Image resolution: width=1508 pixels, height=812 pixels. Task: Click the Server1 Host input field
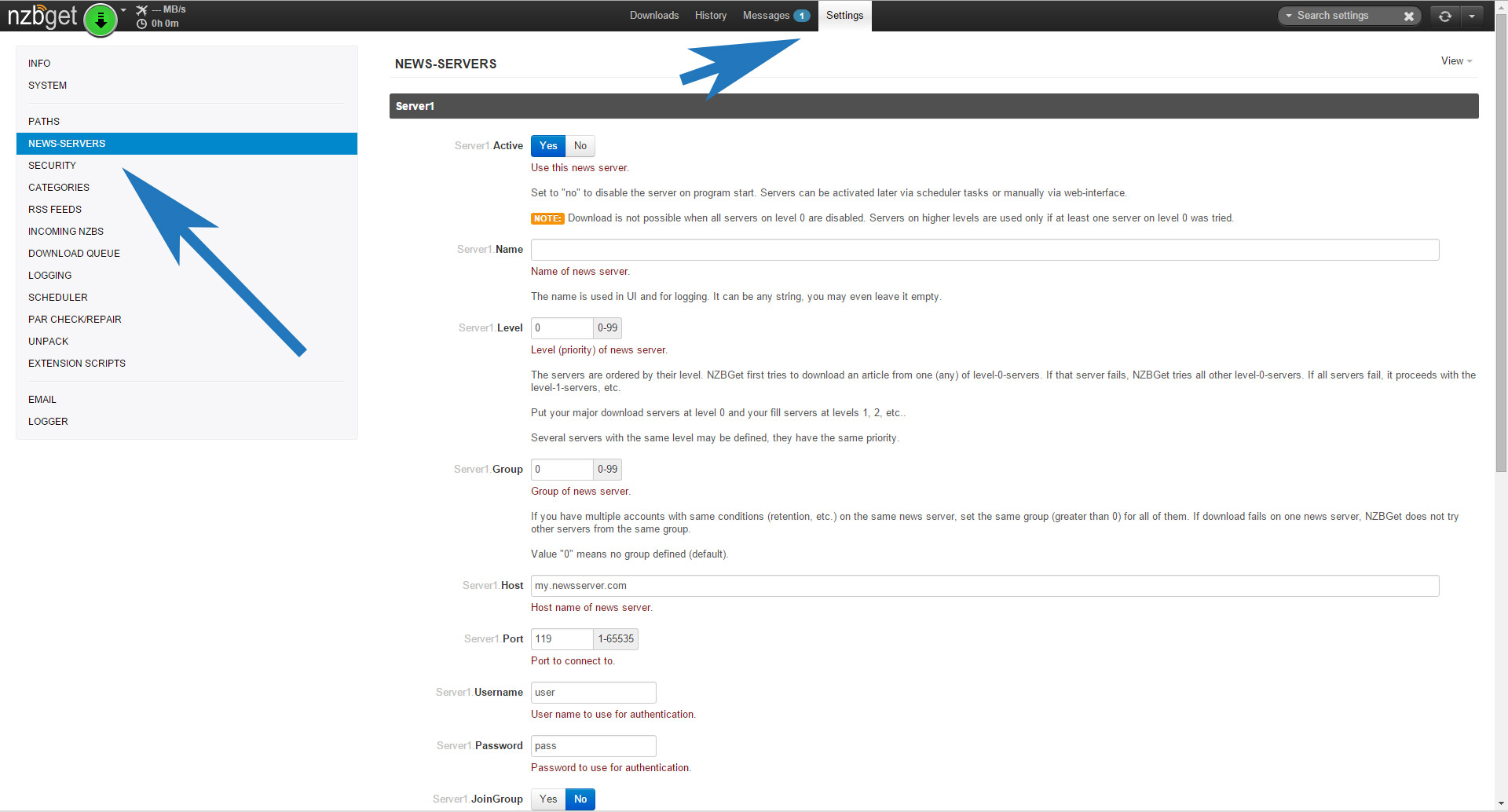point(984,586)
